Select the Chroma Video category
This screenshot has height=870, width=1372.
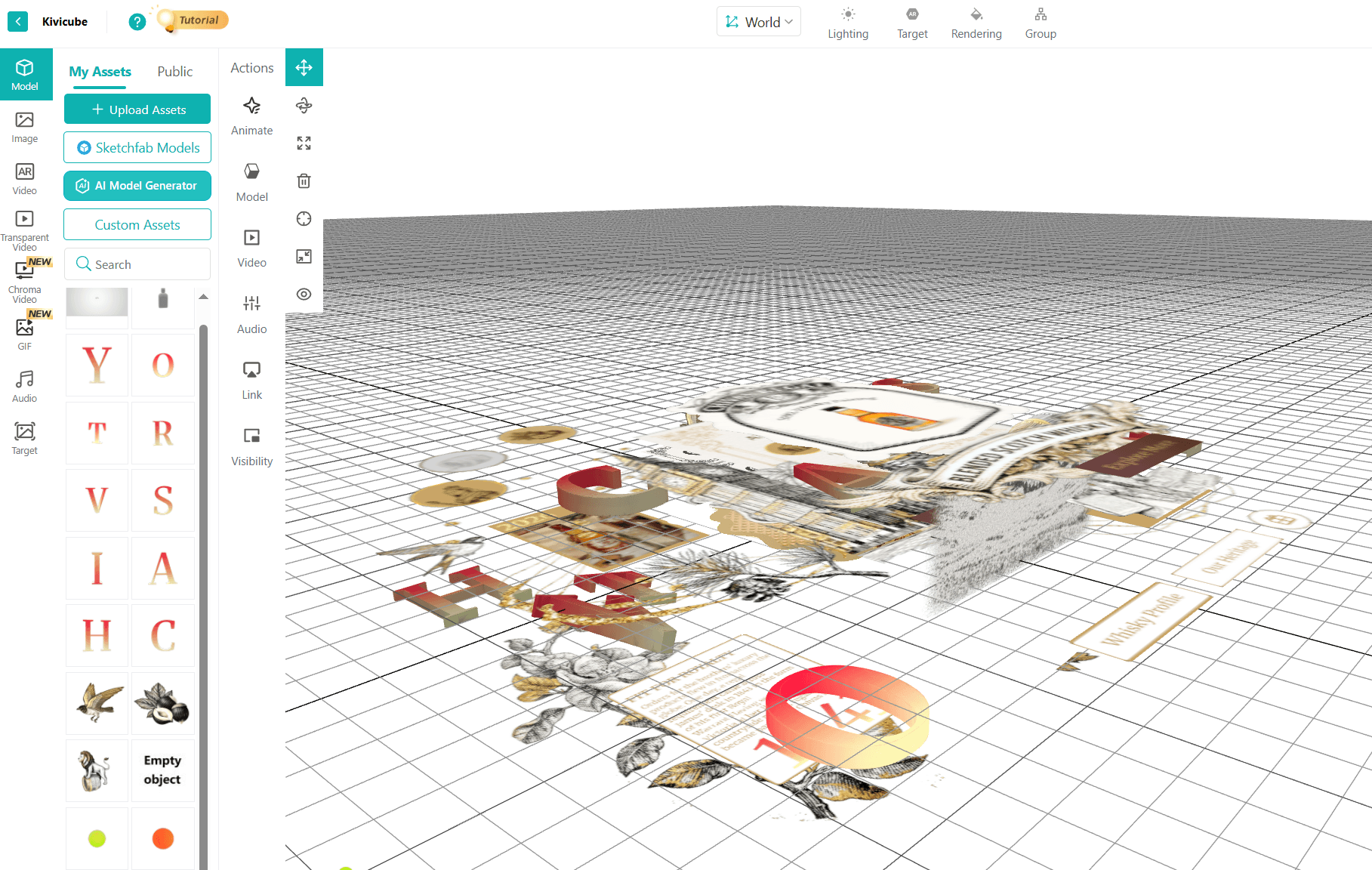coord(25,282)
